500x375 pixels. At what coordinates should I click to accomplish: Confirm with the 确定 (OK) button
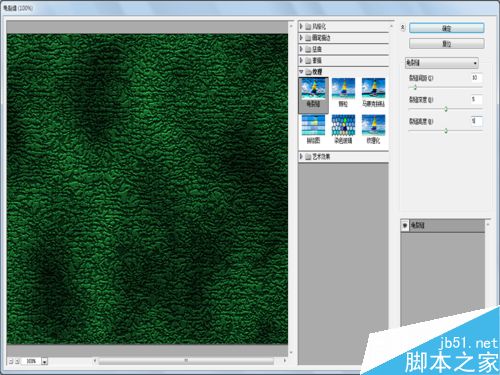447,28
